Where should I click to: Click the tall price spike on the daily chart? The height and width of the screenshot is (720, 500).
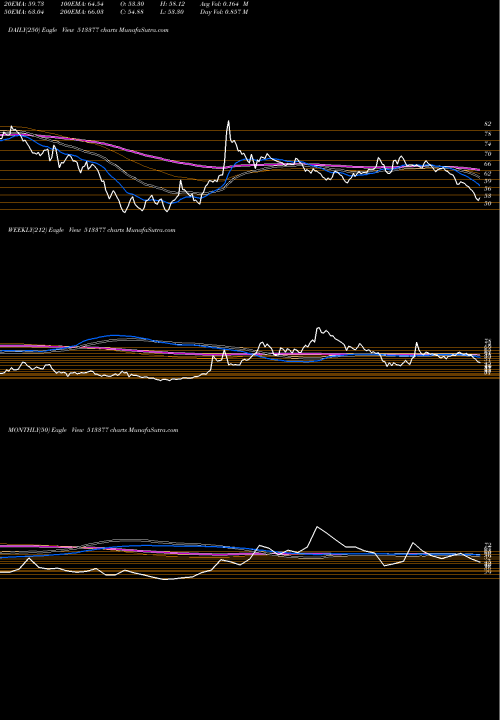click(228, 122)
